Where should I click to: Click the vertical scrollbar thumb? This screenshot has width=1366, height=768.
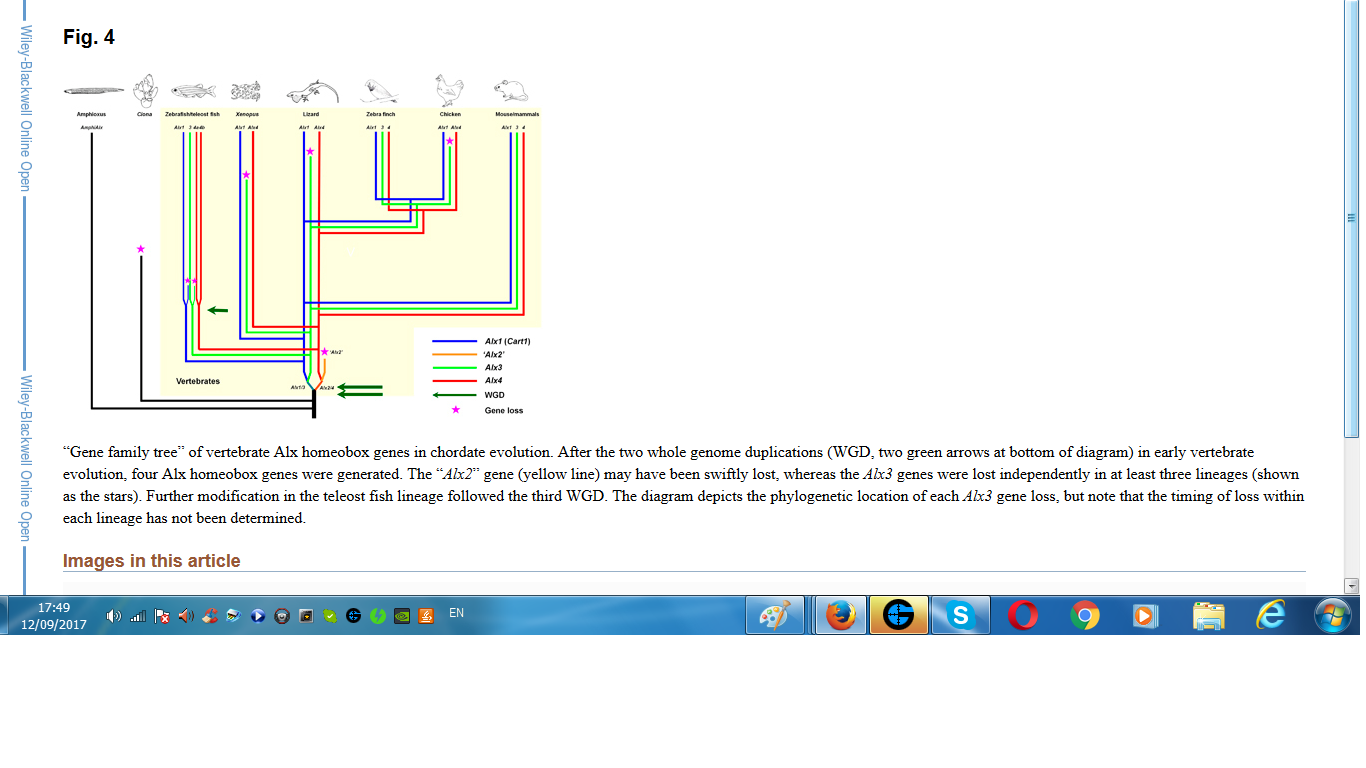pos(1352,218)
